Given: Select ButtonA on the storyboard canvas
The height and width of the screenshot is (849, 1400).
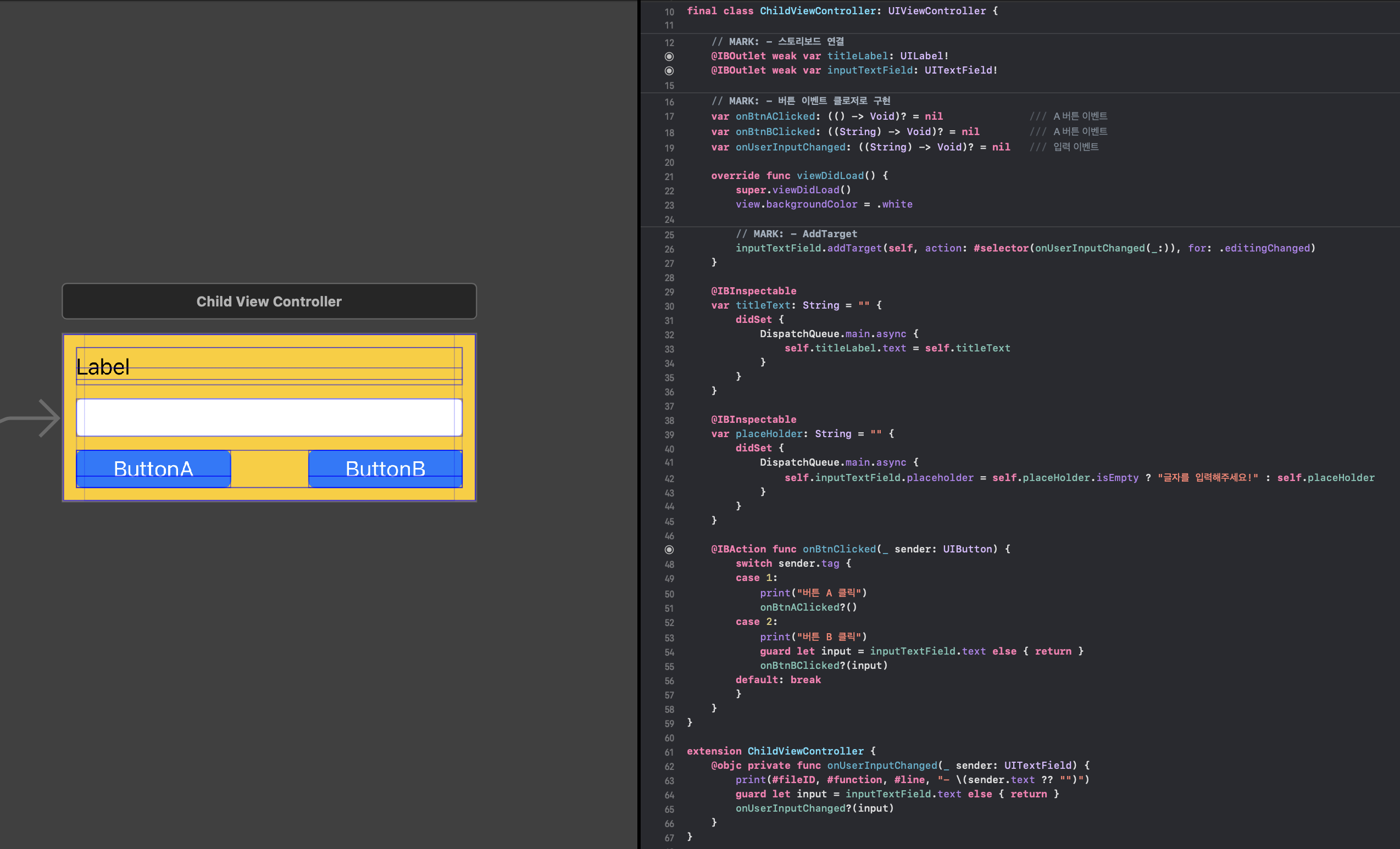Looking at the screenshot, I should (153, 468).
